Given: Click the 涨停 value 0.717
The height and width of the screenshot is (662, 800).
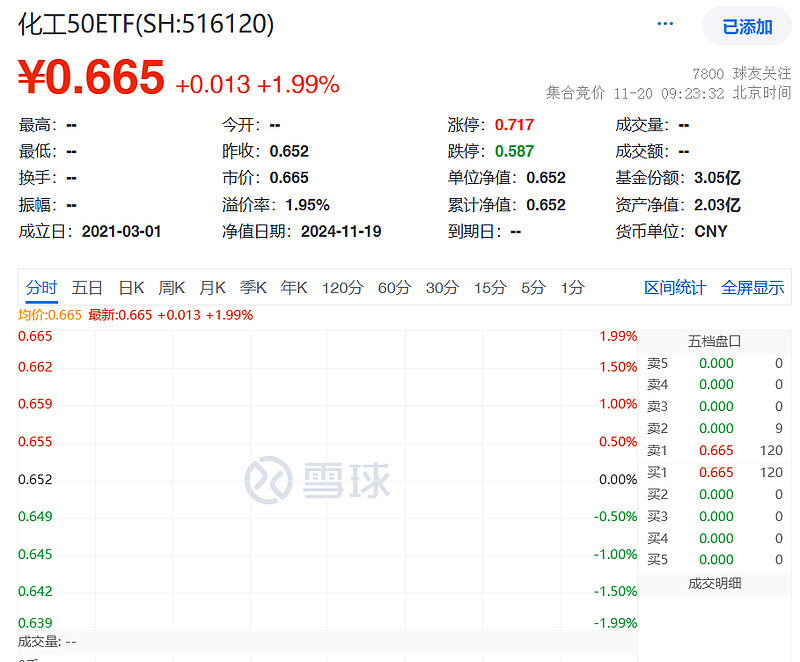Looking at the screenshot, I should (x=514, y=125).
